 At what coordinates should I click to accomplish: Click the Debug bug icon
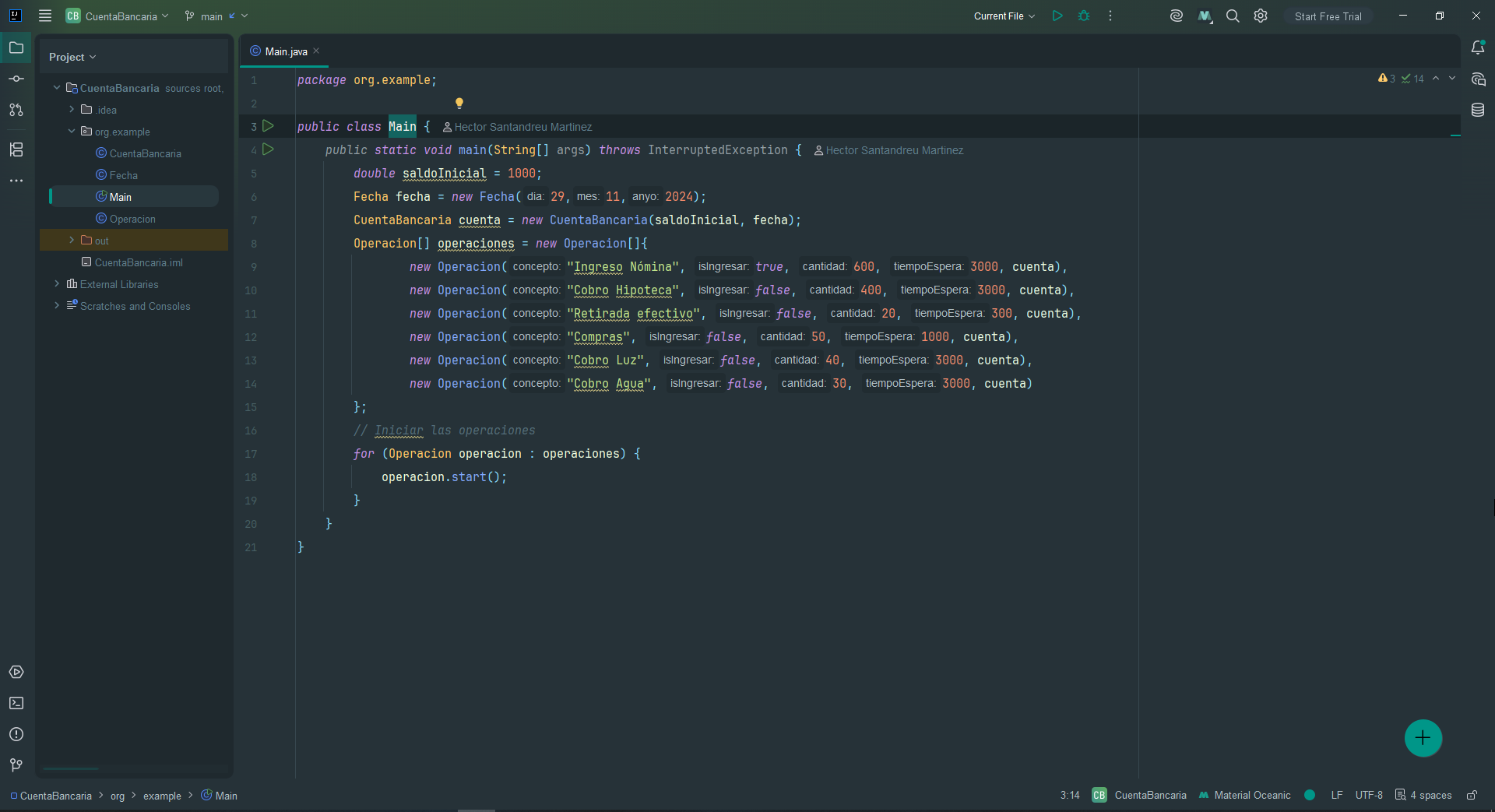point(1084,16)
